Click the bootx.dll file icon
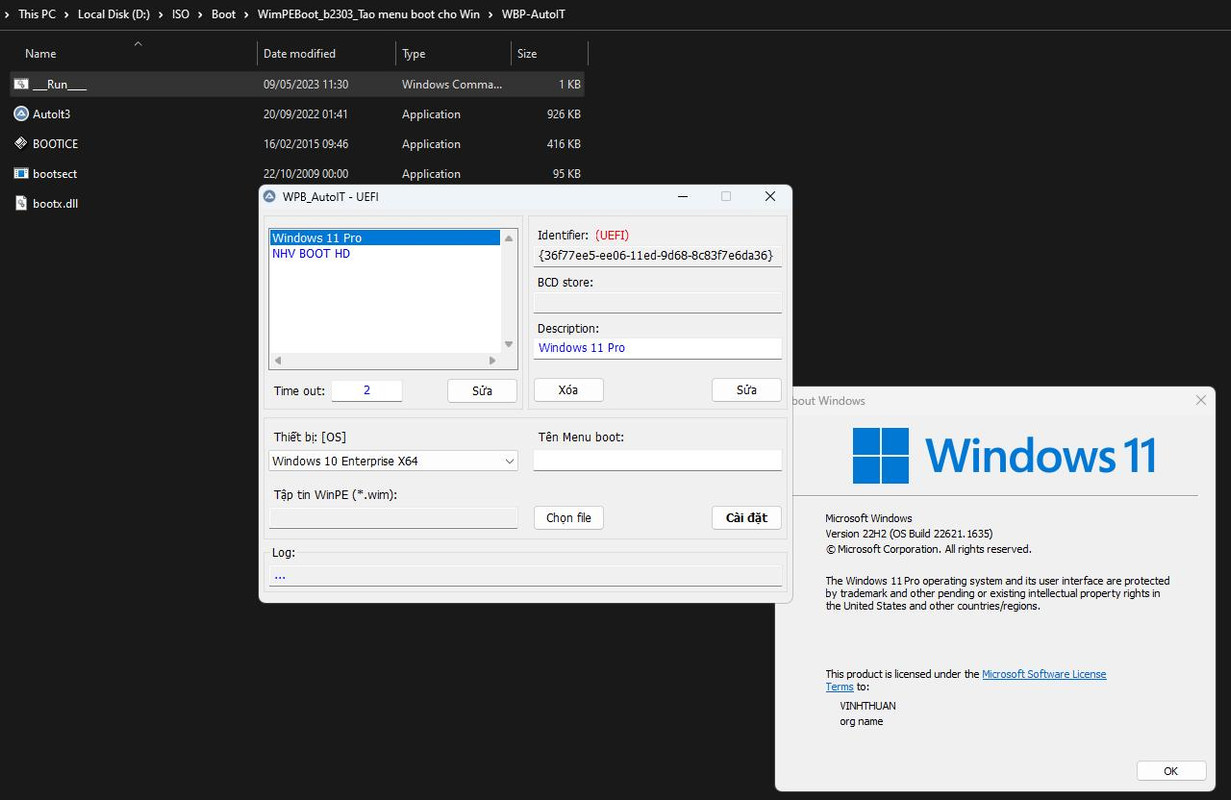The width and height of the screenshot is (1231, 800). pyautogui.click(x=21, y=203)
